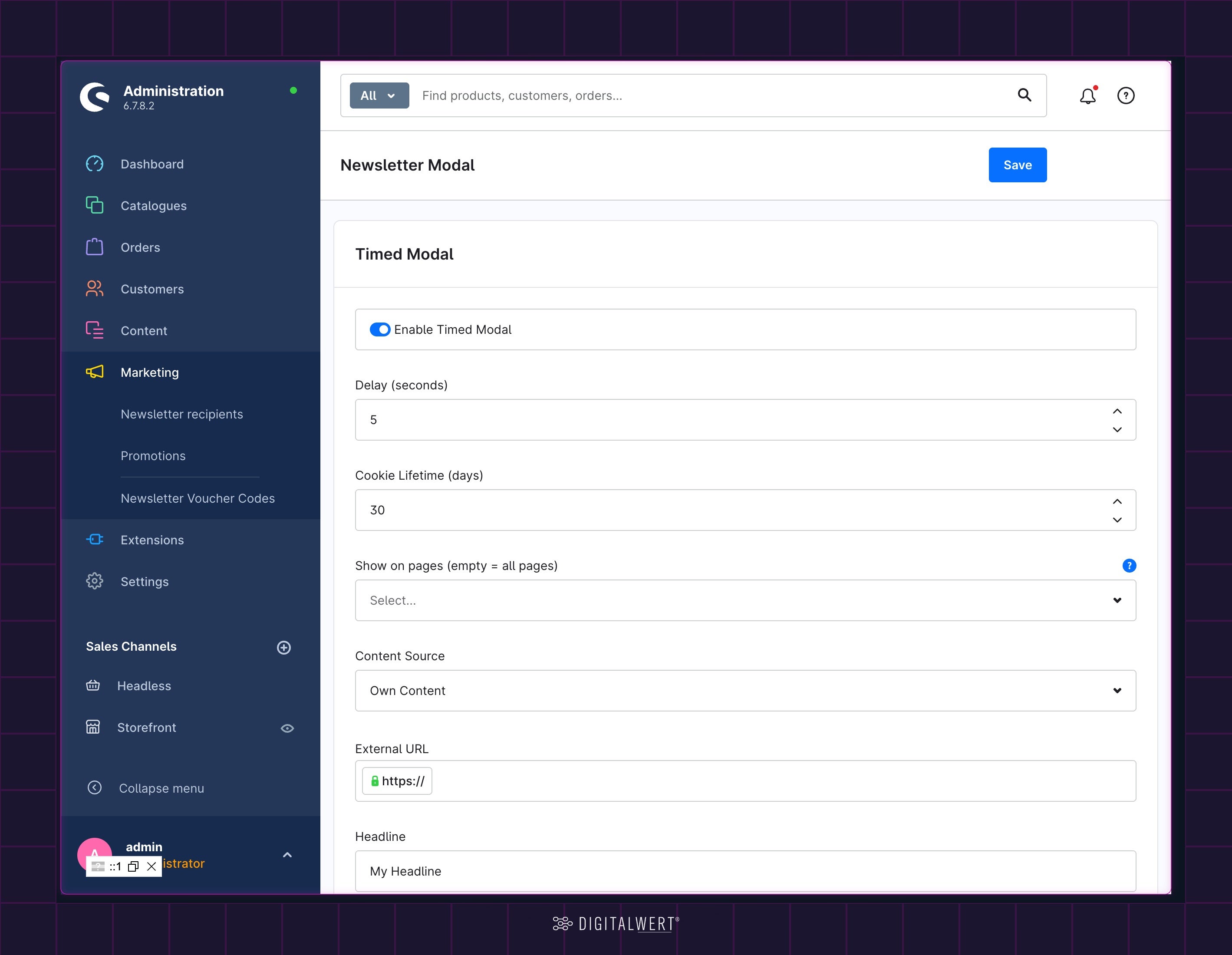Image resolution: width=1232 pixels, height=955 pixels.
Task: Click the Collapse menu arrow icon
Action: click(x=94, y=787)
